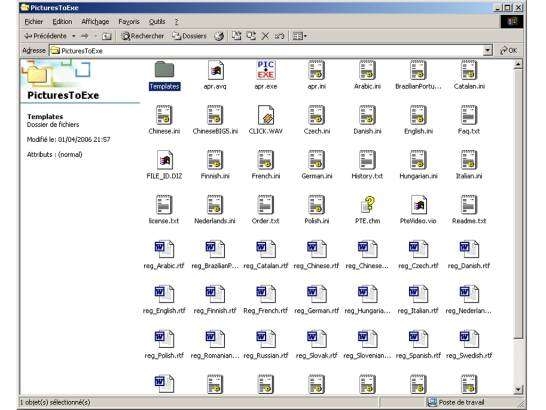Select the license.txt file icon
546x410 pixels.
(x=164, y=204)
